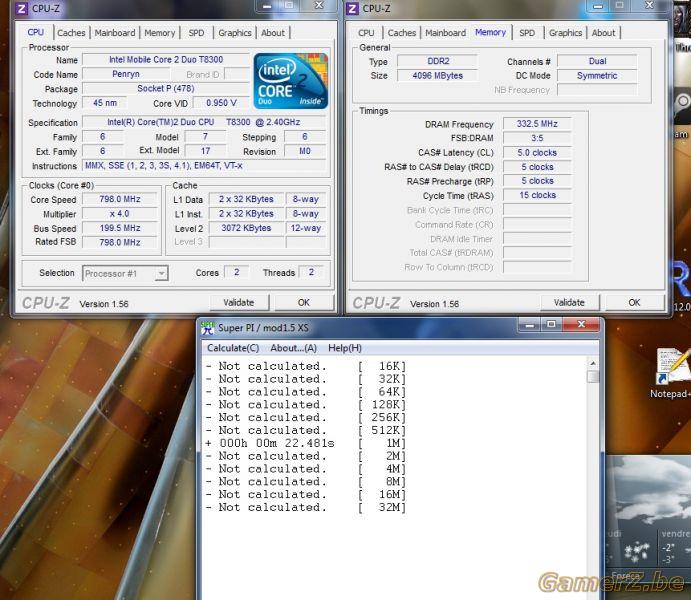This screenshot has height=600, width=691.
Task: Close the right CPU-Z window
Action: pyautogui.click(x=649, y=6)
